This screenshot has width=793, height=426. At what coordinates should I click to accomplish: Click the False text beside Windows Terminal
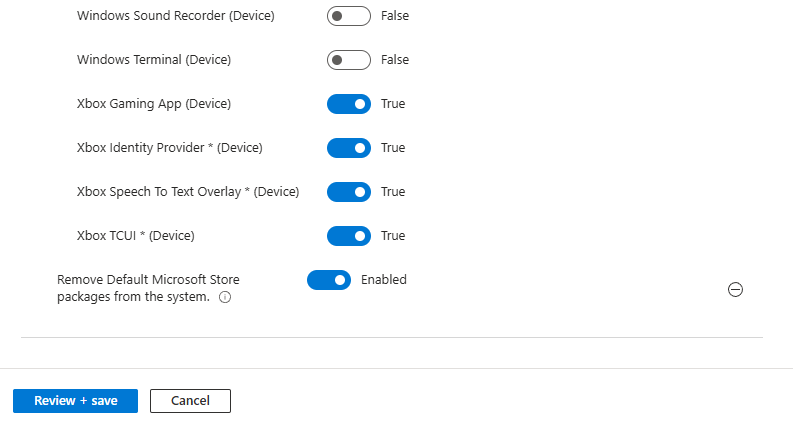click(x=395, y=60)
